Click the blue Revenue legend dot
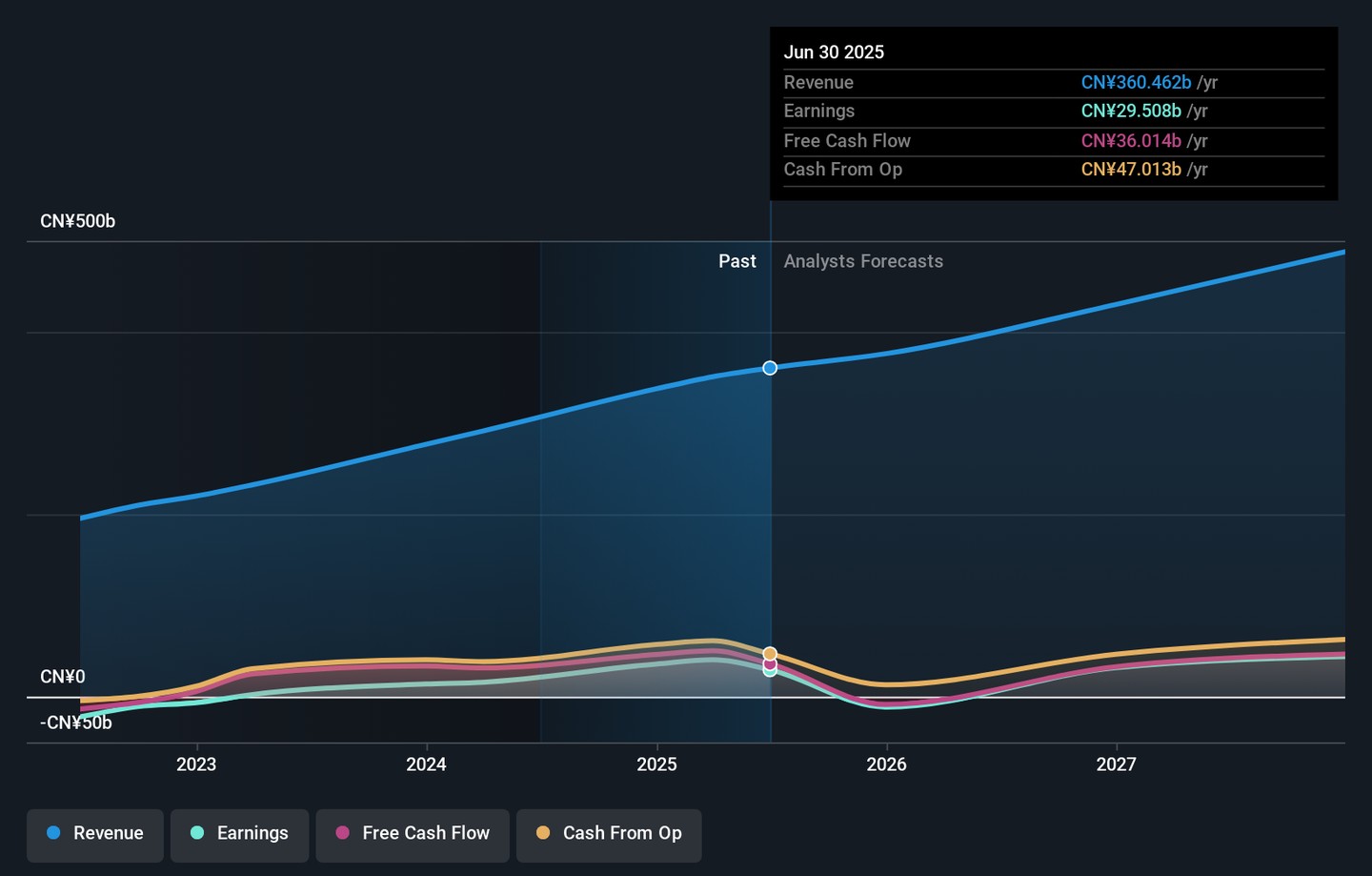This screenshot has width=1372, height=876. [x=53, y=833]
